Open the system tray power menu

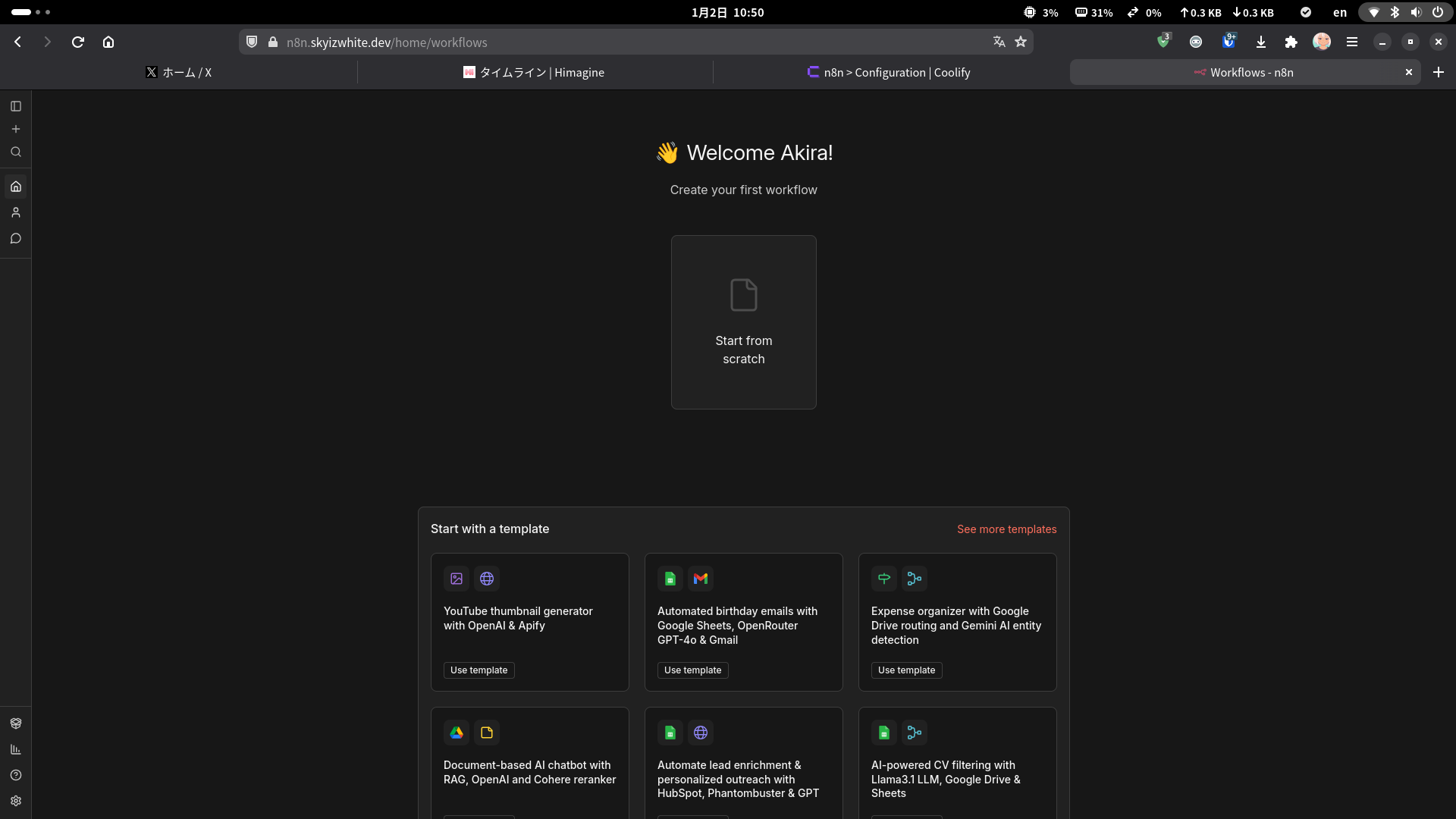point(1437,12)
